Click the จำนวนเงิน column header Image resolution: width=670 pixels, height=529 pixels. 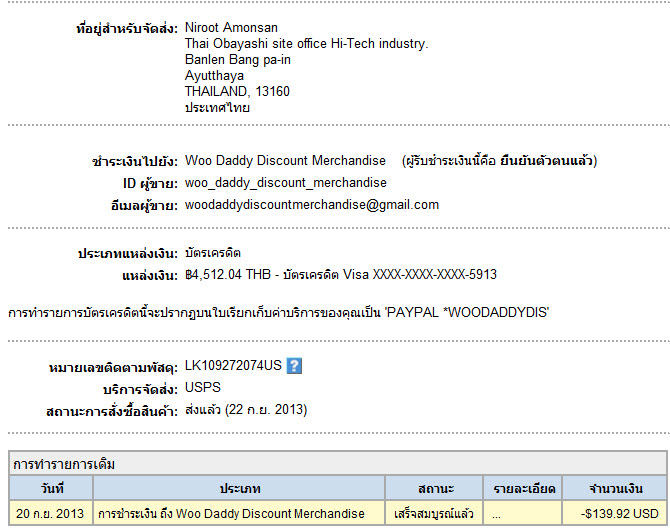pos(614,488)
